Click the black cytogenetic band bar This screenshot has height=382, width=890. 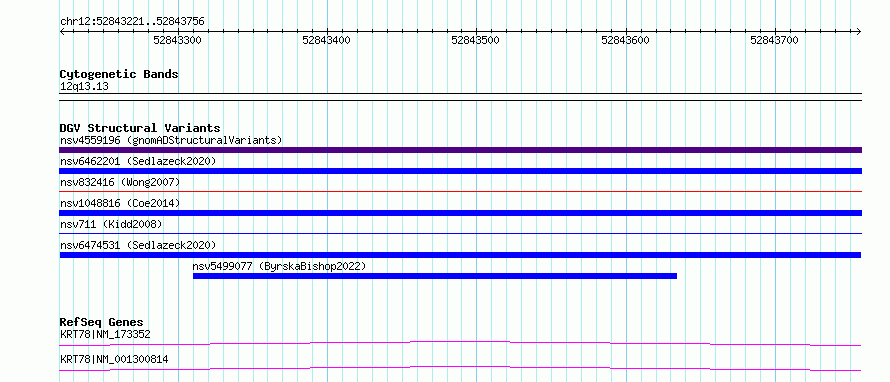(x=460, y=96)
